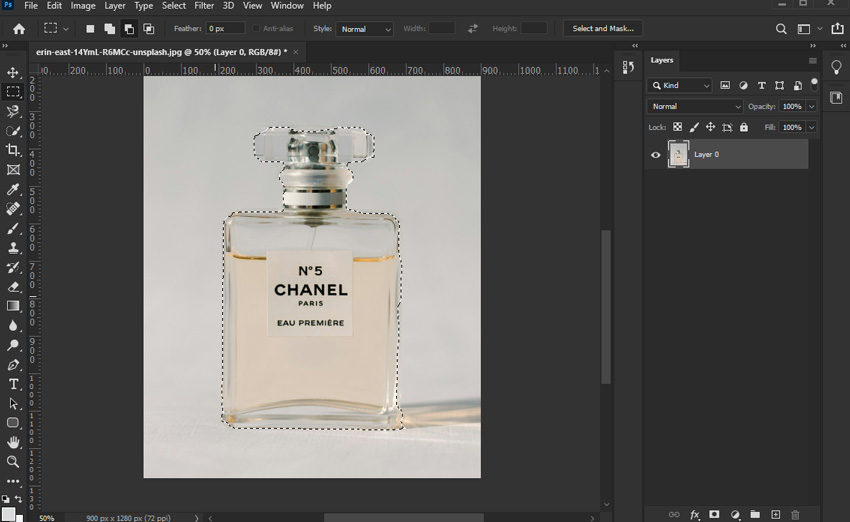Screen dimensions: 850x522
Task: Open the tool preset picker dropdown
Action: 56,29
